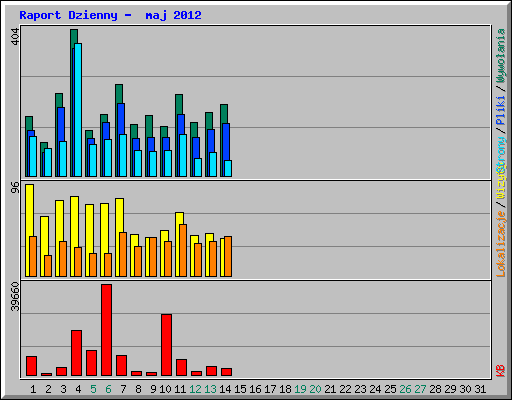Image resolution: width=512 pixels, height=400 pixels.
Task: Click day label 25 on the axis
Action: coord(390,389)
